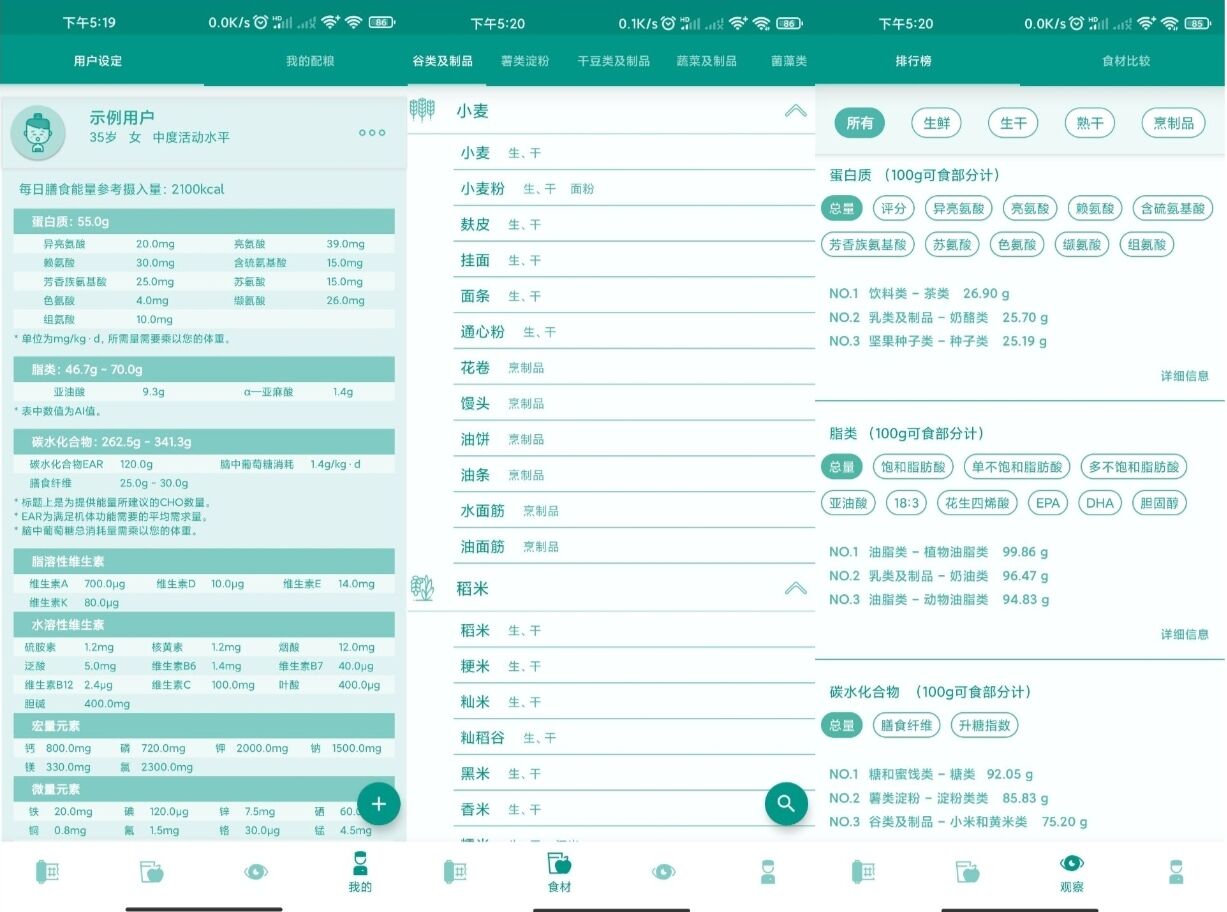
Task: Open the three-dot menu on the user card
Action: (x=371, y=132)
